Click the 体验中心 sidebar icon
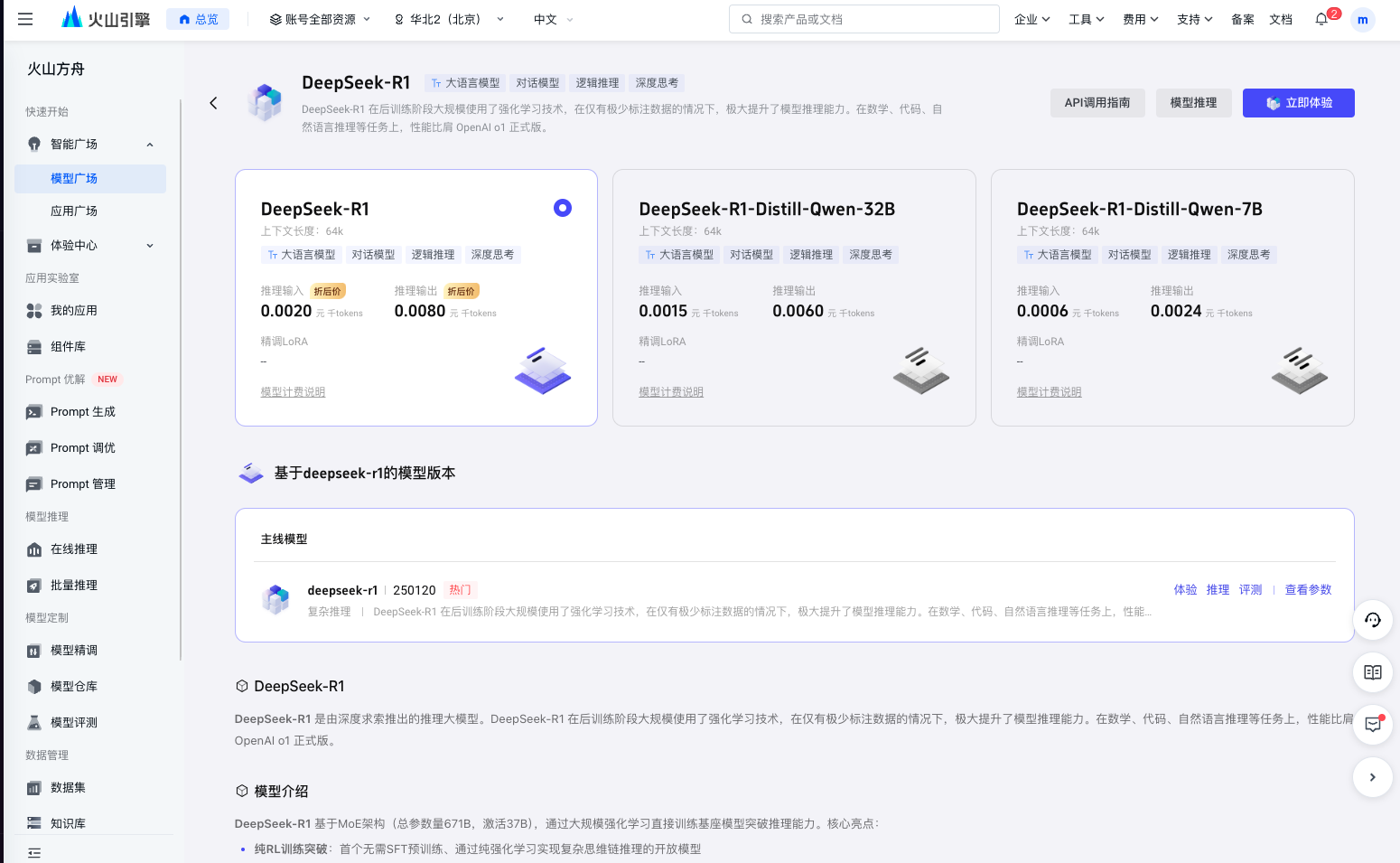The image size is (1400, 863). (x=34, y=245)
